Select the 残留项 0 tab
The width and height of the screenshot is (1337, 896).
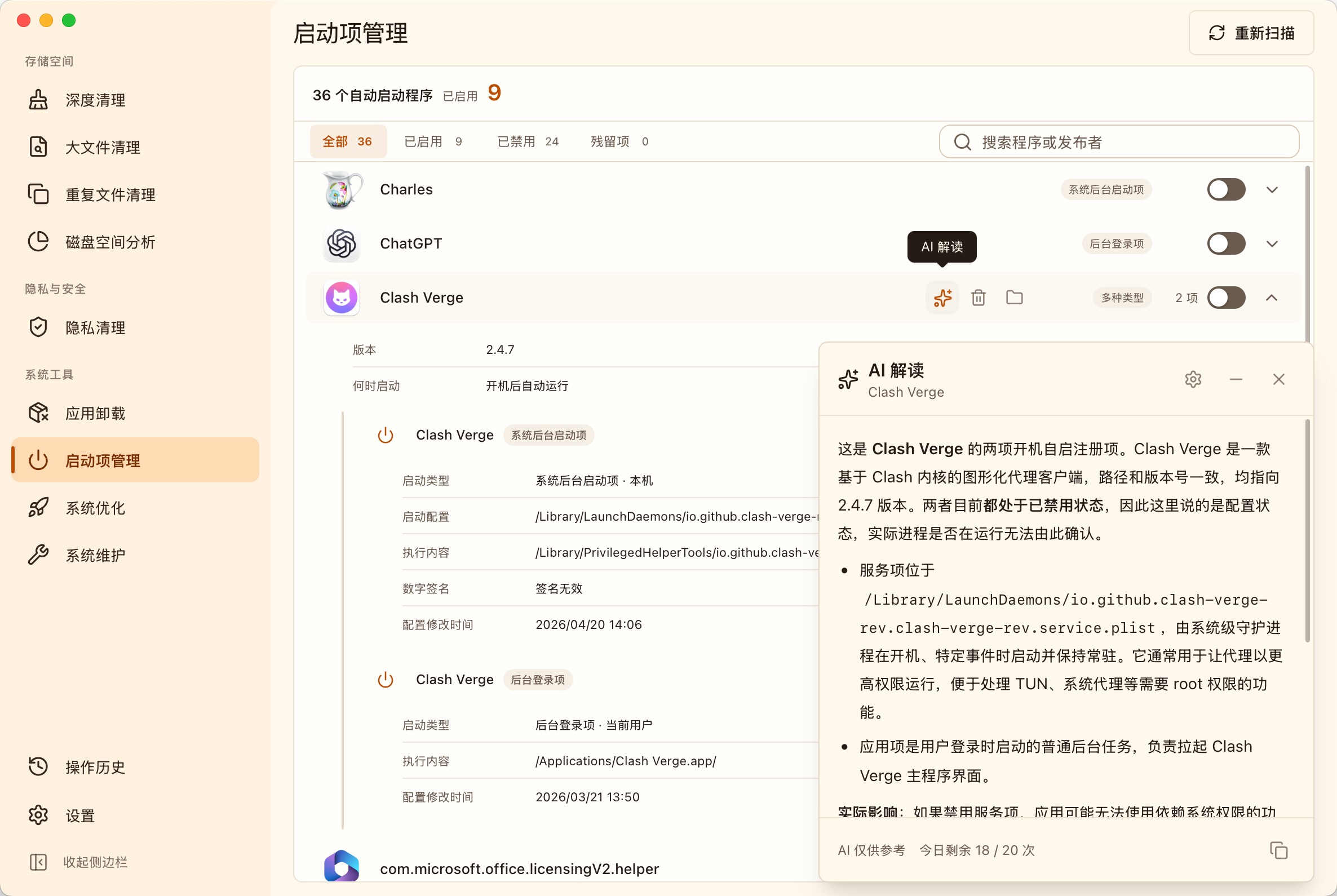coord(619,141)
